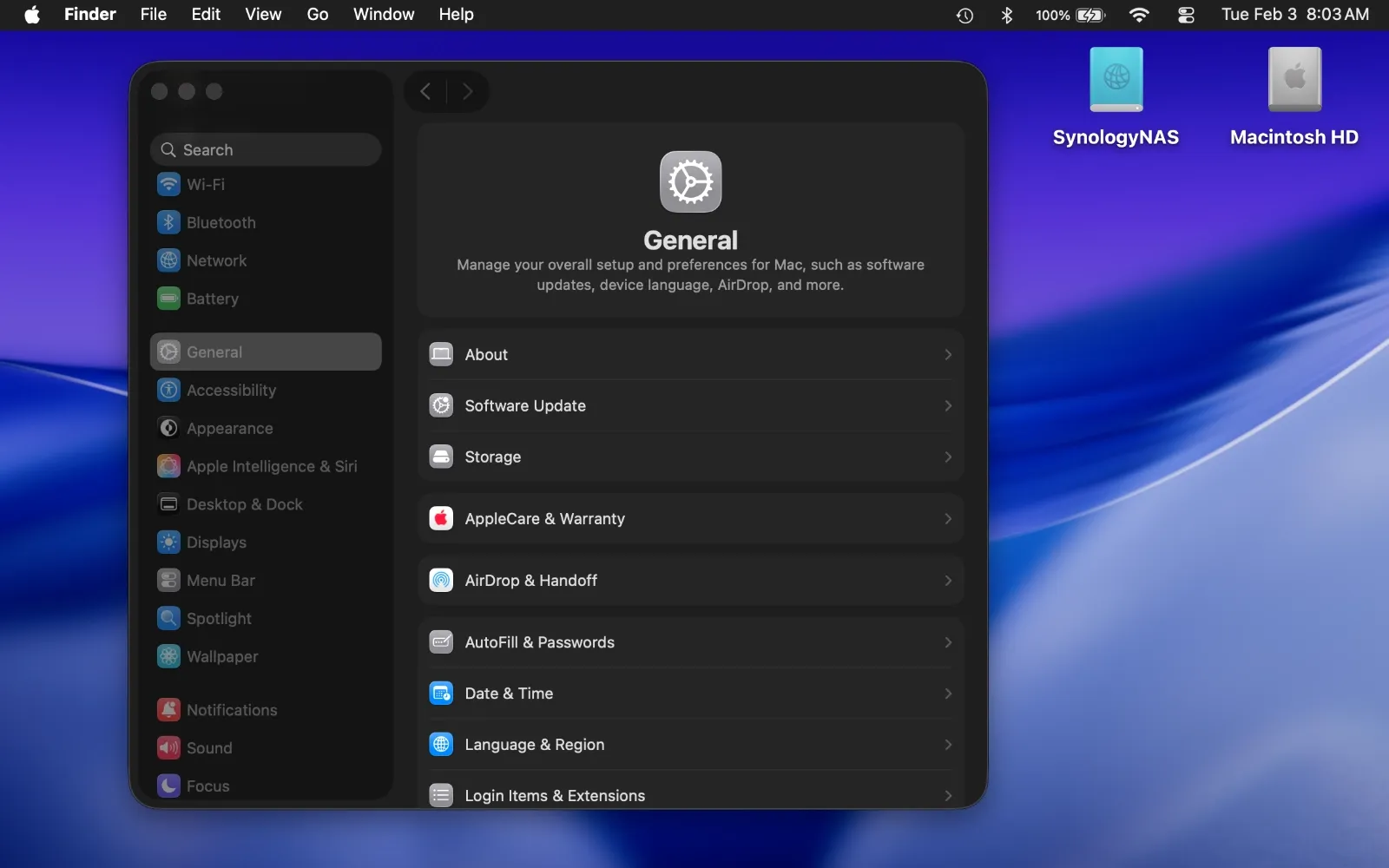The image size is (1389, 868).
Task: Open the AppleCare & Warranty row
Action: tap(947, 518)
